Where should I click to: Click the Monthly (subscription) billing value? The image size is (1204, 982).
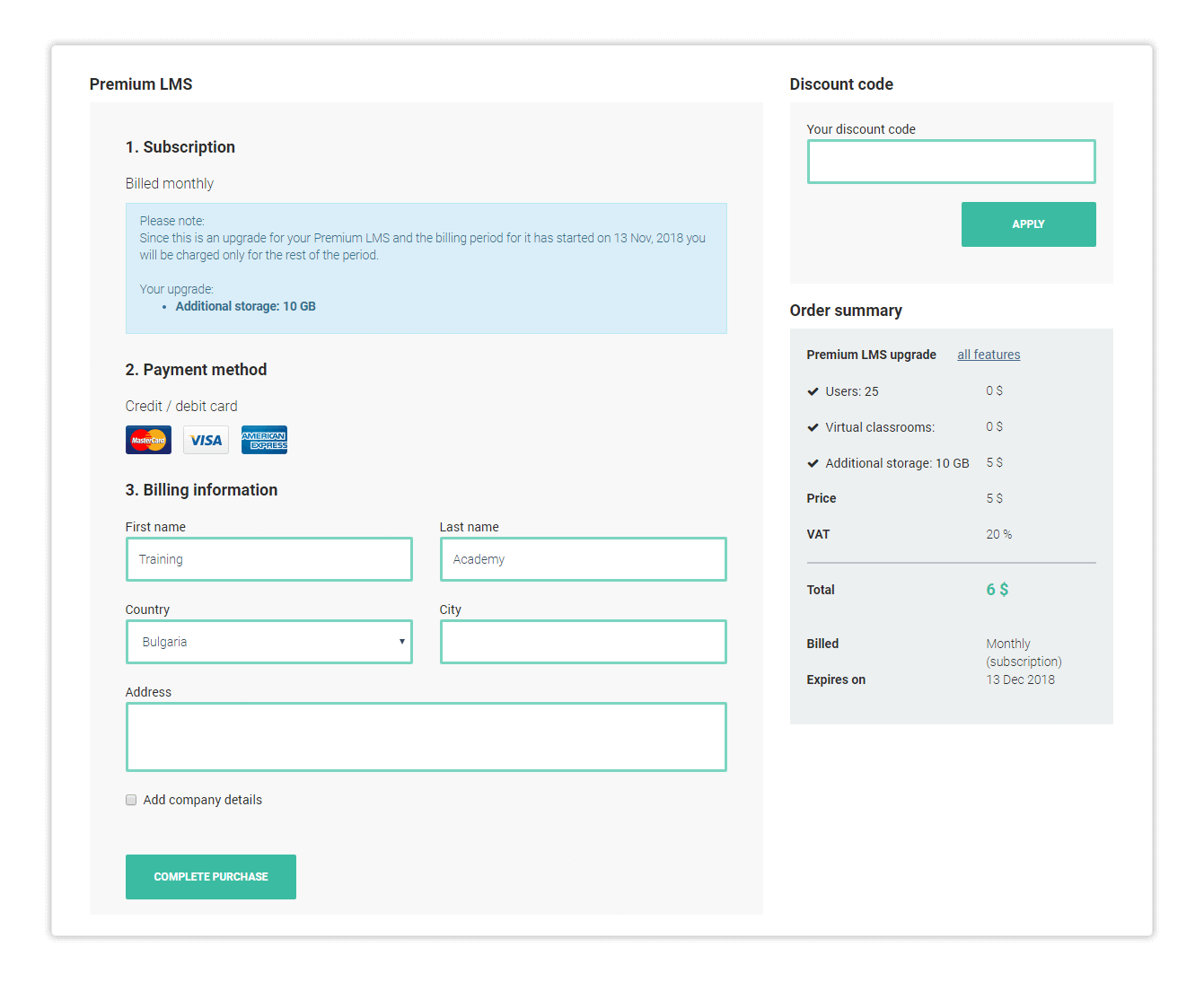coord(1024,653)
